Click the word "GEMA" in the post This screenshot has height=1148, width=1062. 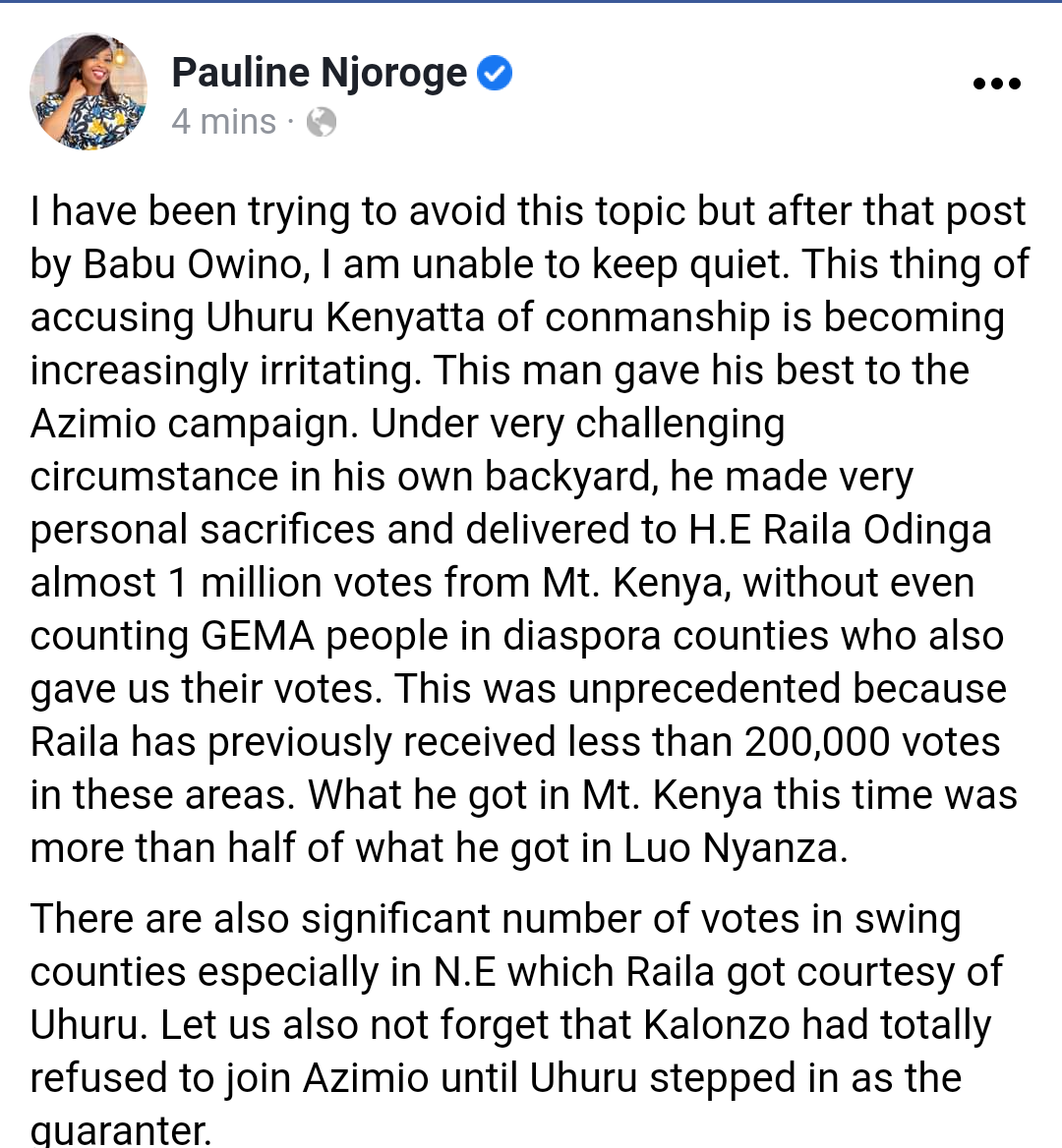point(258,636)
